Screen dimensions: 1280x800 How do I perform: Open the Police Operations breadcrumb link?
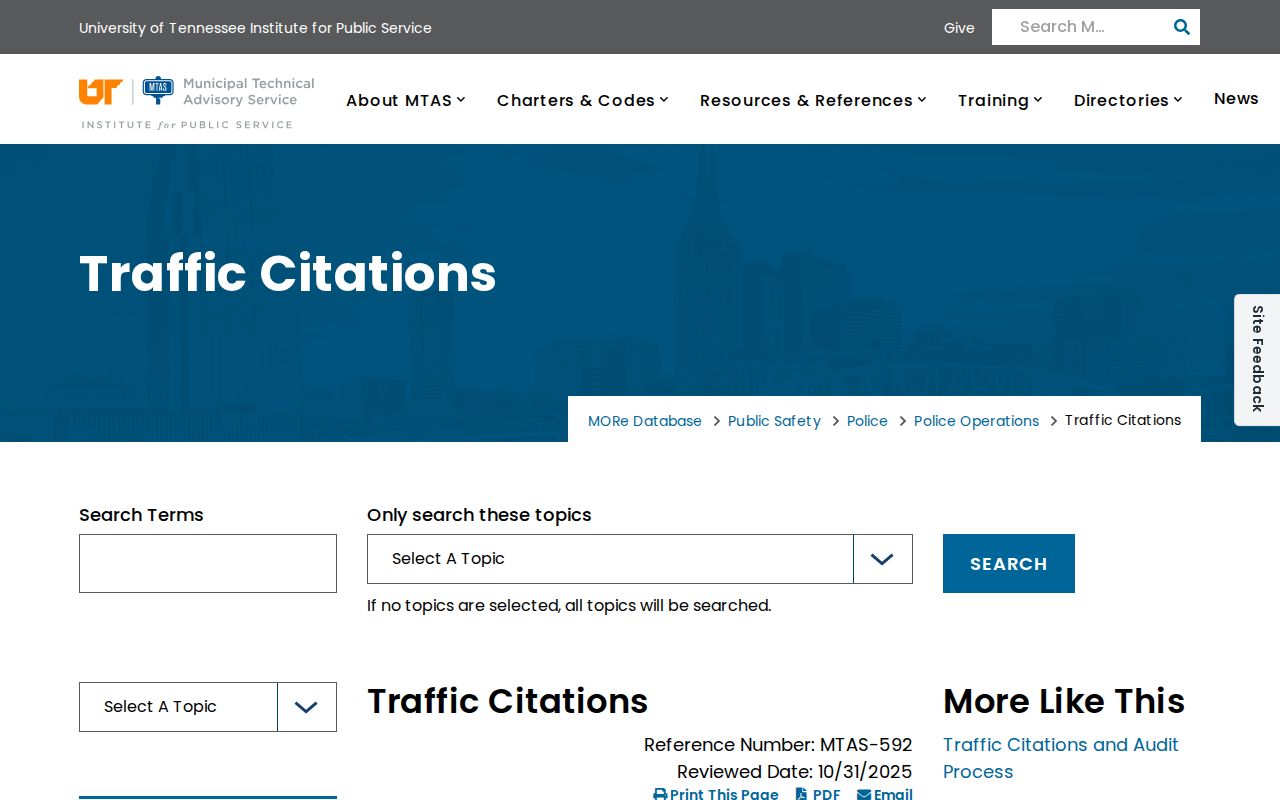[x=976, y=421]
